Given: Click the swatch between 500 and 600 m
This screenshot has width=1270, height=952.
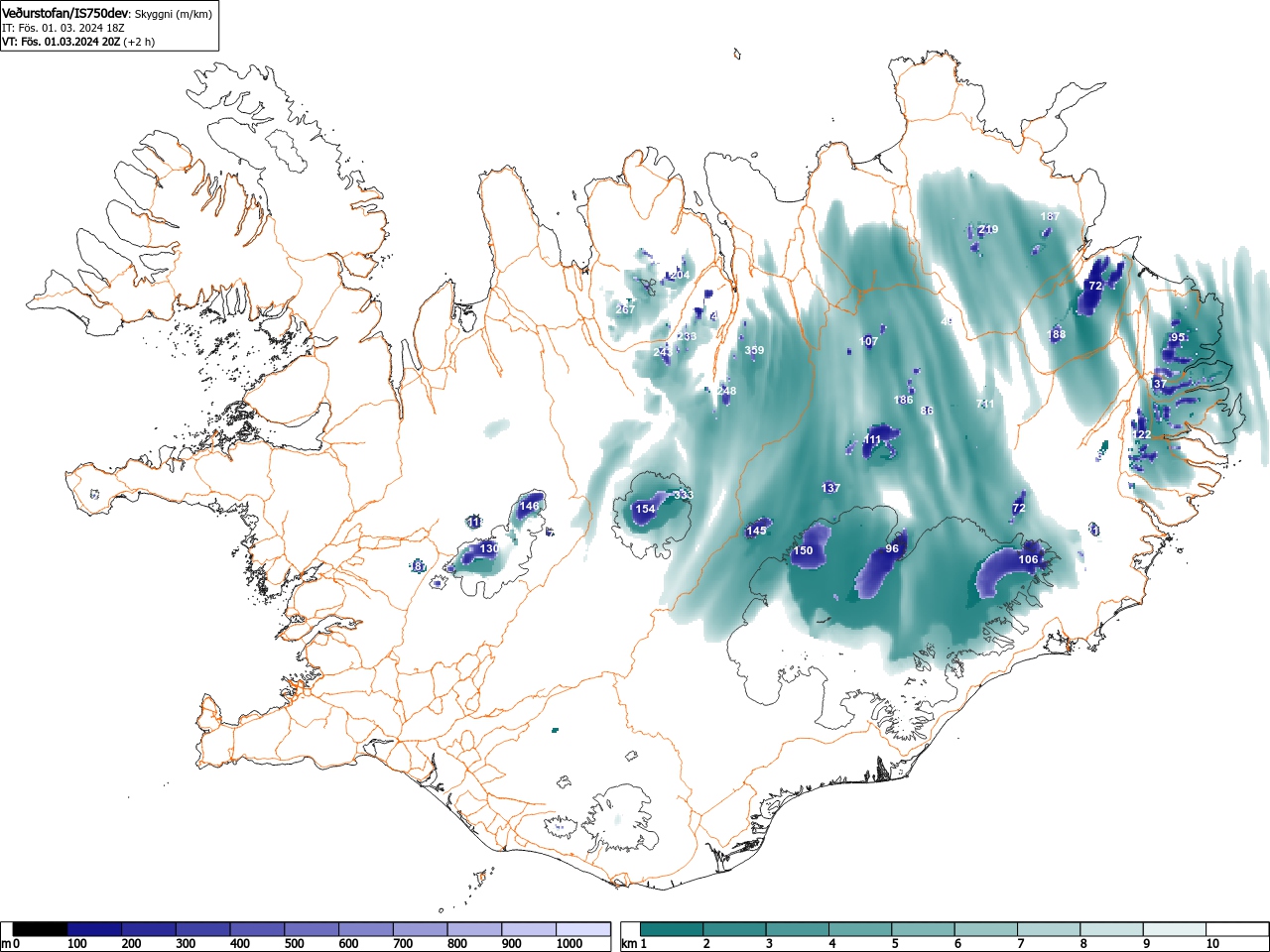Looking at the screenshot, I should point(312,929).
